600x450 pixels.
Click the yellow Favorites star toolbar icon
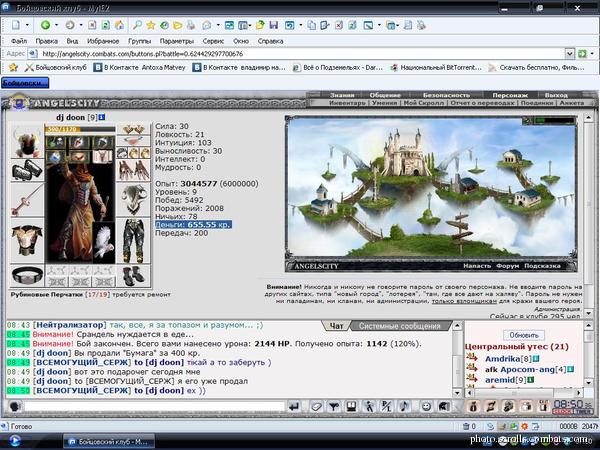click(x=151, y=25)
